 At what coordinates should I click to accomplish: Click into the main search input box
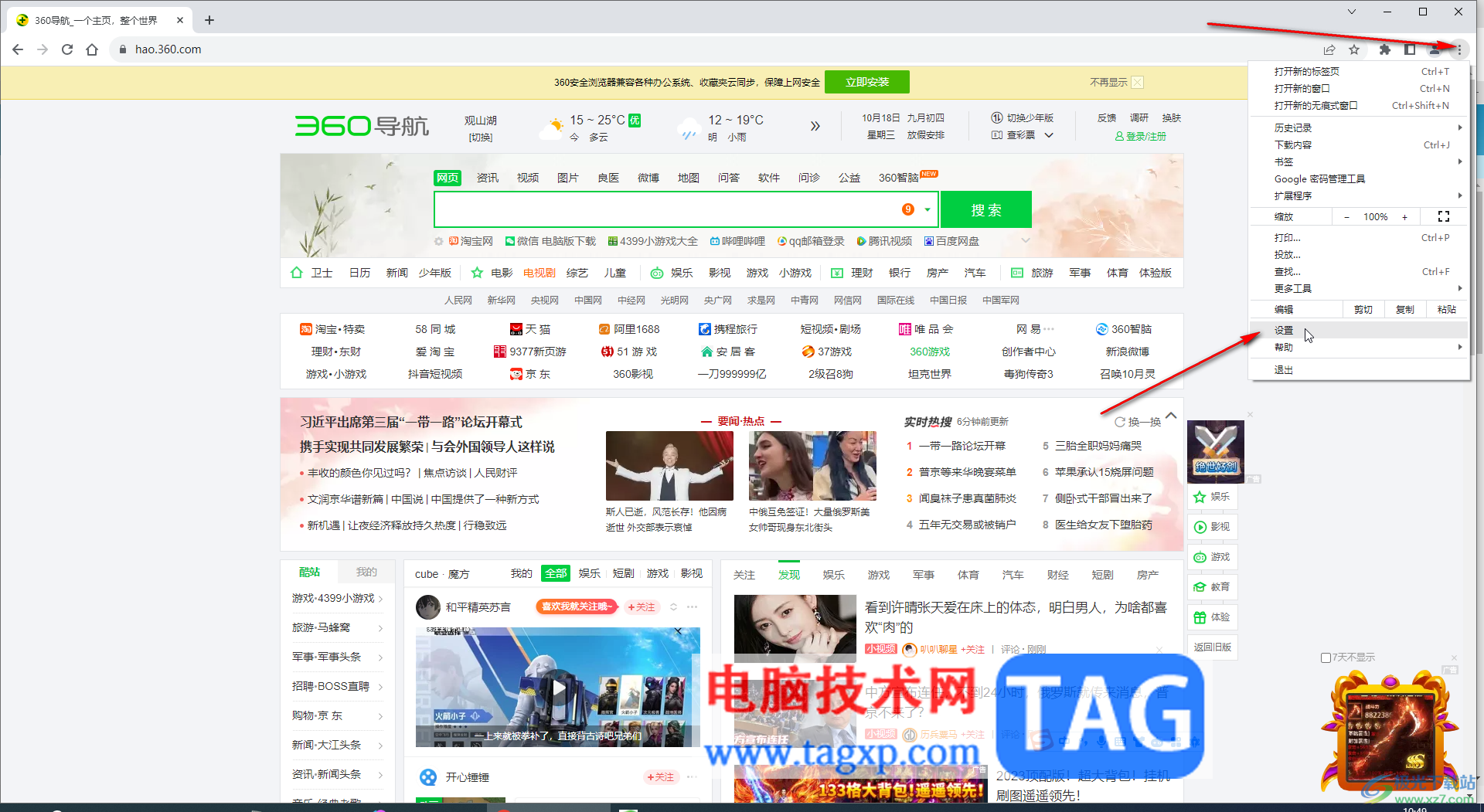tap(665, 209)
